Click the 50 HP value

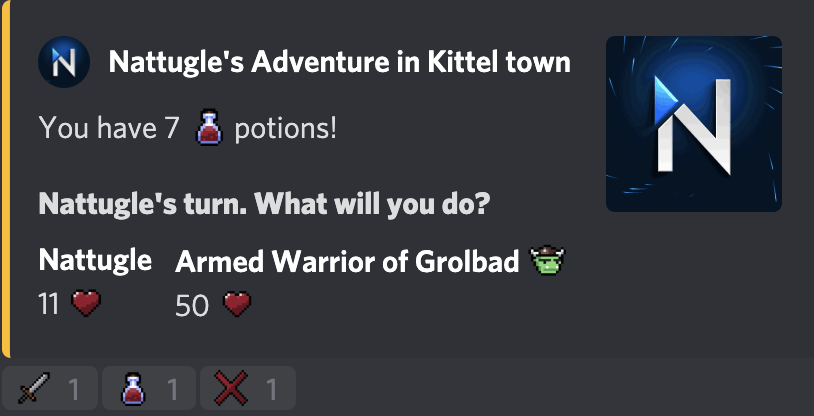(x=191, y=305)
